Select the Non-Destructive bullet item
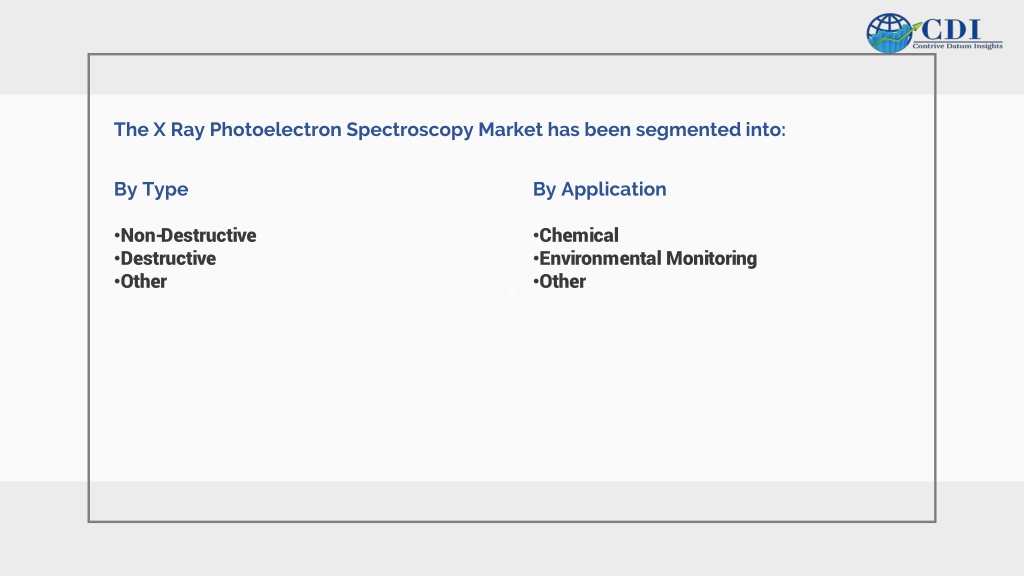This screenshot has width=1024, height=576. tap(185, 235)
